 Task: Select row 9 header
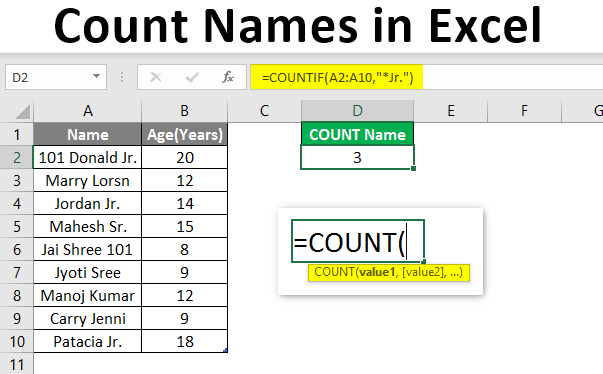pyautogui.click(x=17, y=319)
